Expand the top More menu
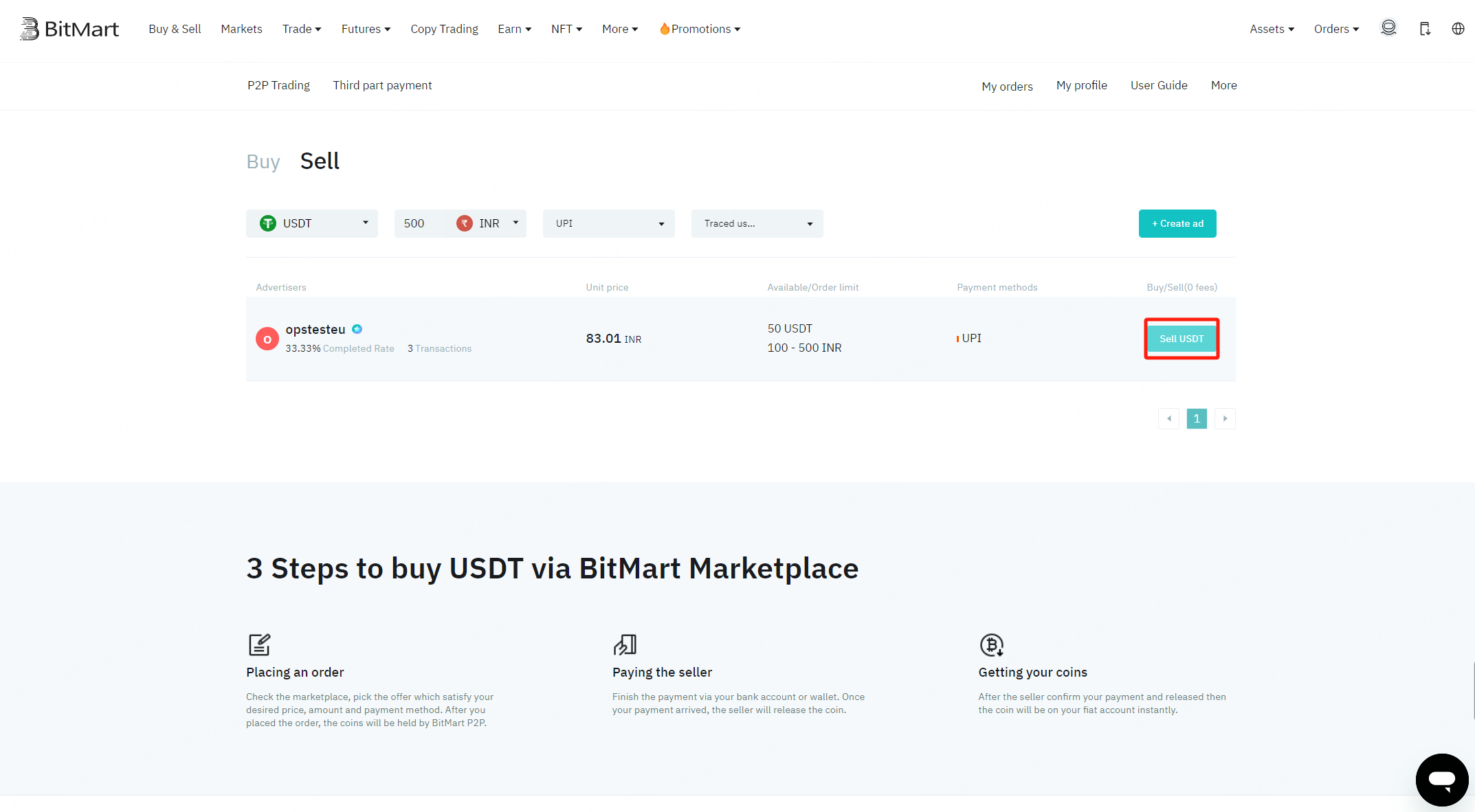 pyautogui.click(x=620, y=29)
